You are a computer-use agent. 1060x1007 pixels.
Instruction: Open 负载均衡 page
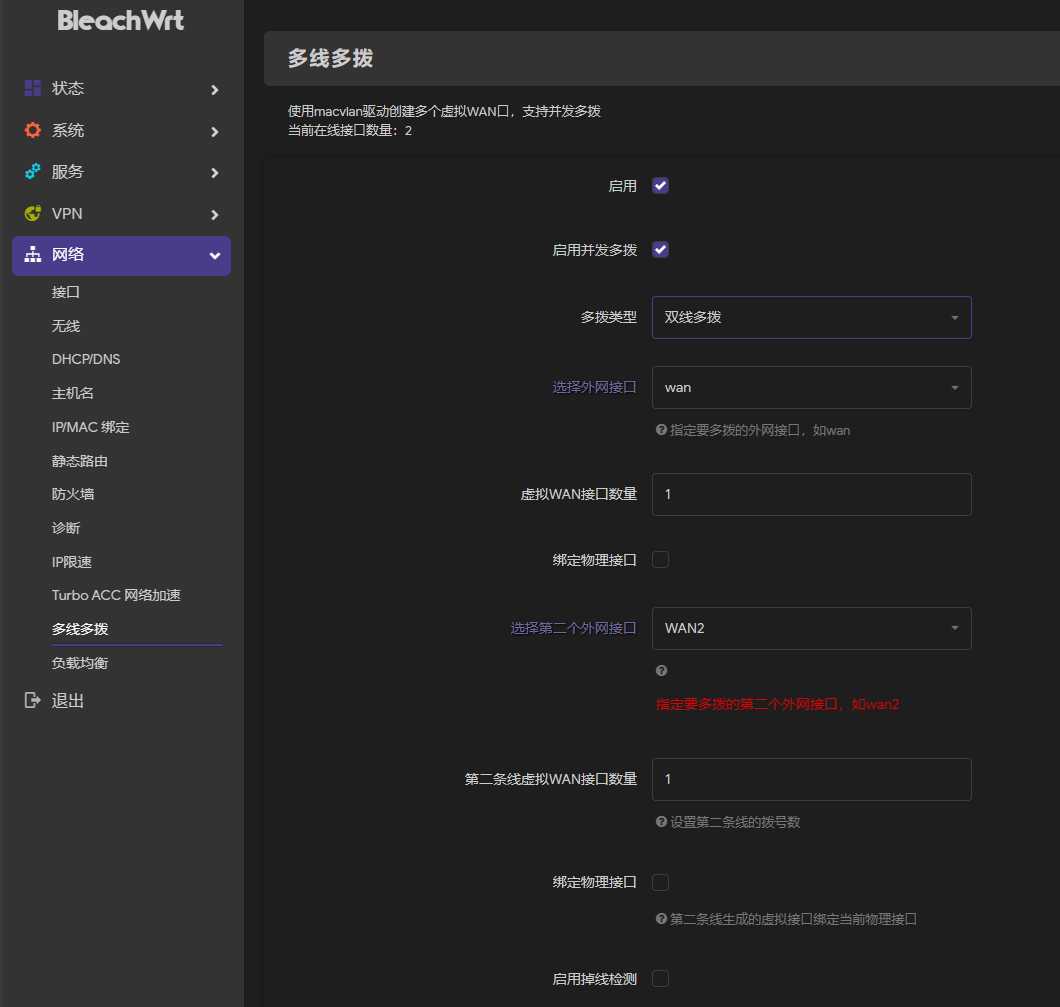pos(80,663)
